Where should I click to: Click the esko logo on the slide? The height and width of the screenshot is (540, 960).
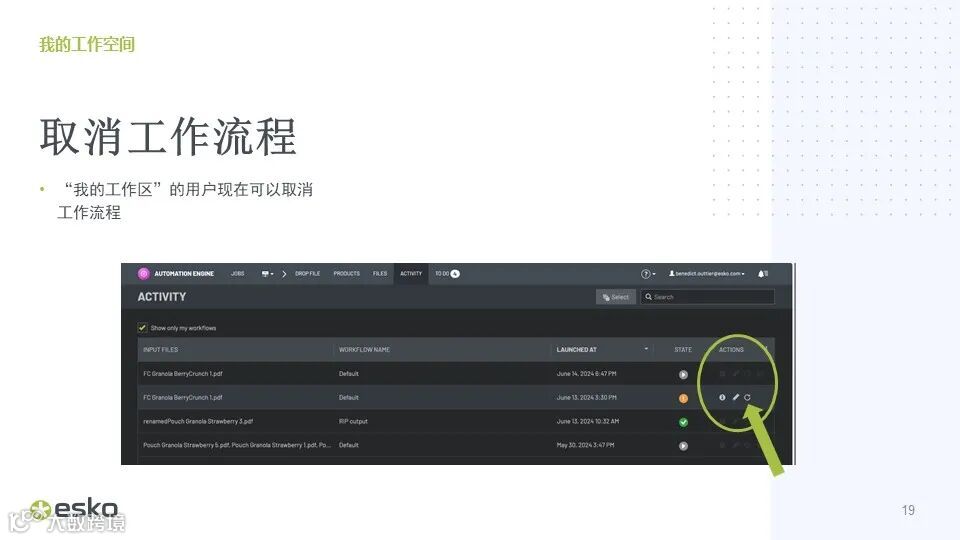(74, 509)
